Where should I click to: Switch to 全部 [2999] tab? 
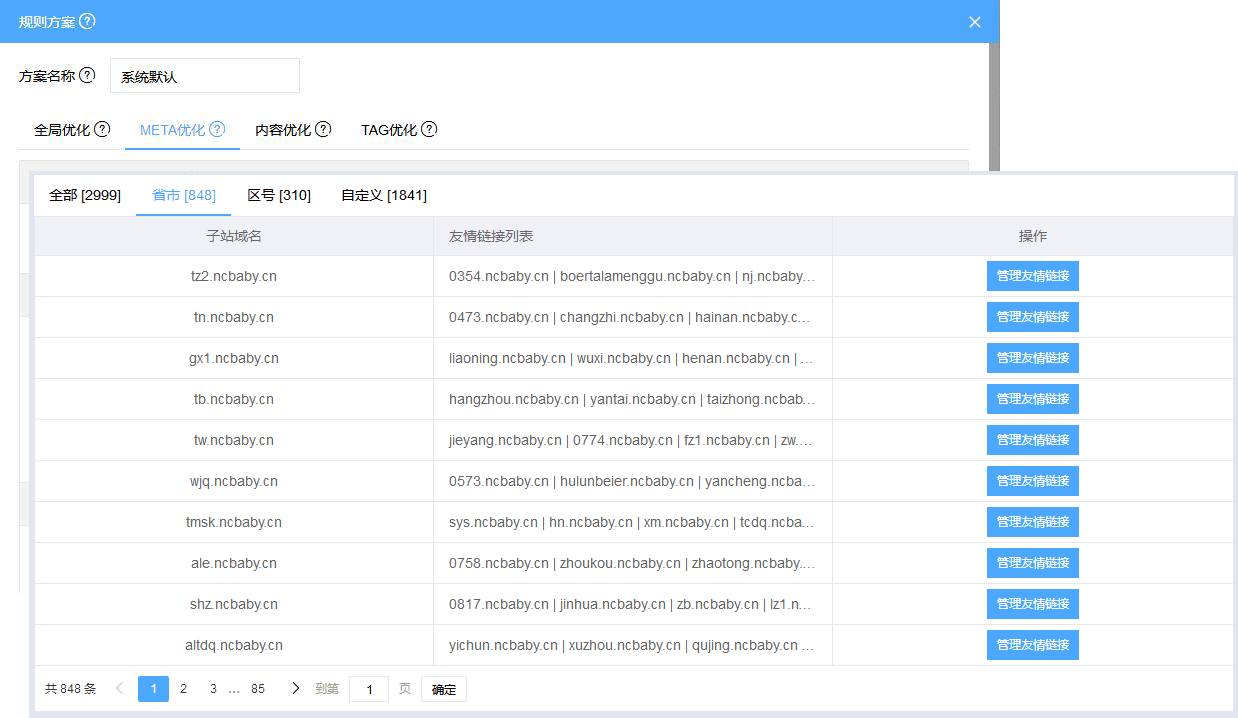[x=85, y=195]
